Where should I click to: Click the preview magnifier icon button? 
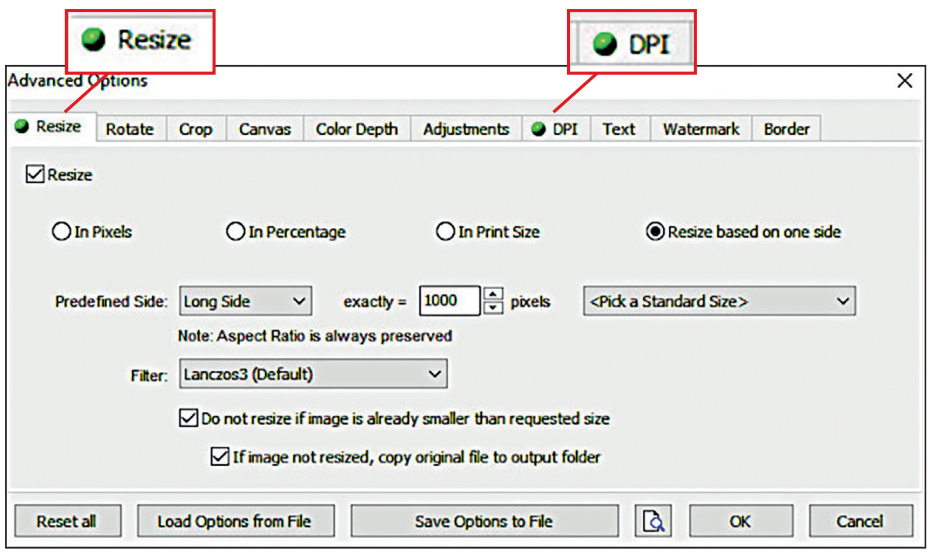pos(655,521)
